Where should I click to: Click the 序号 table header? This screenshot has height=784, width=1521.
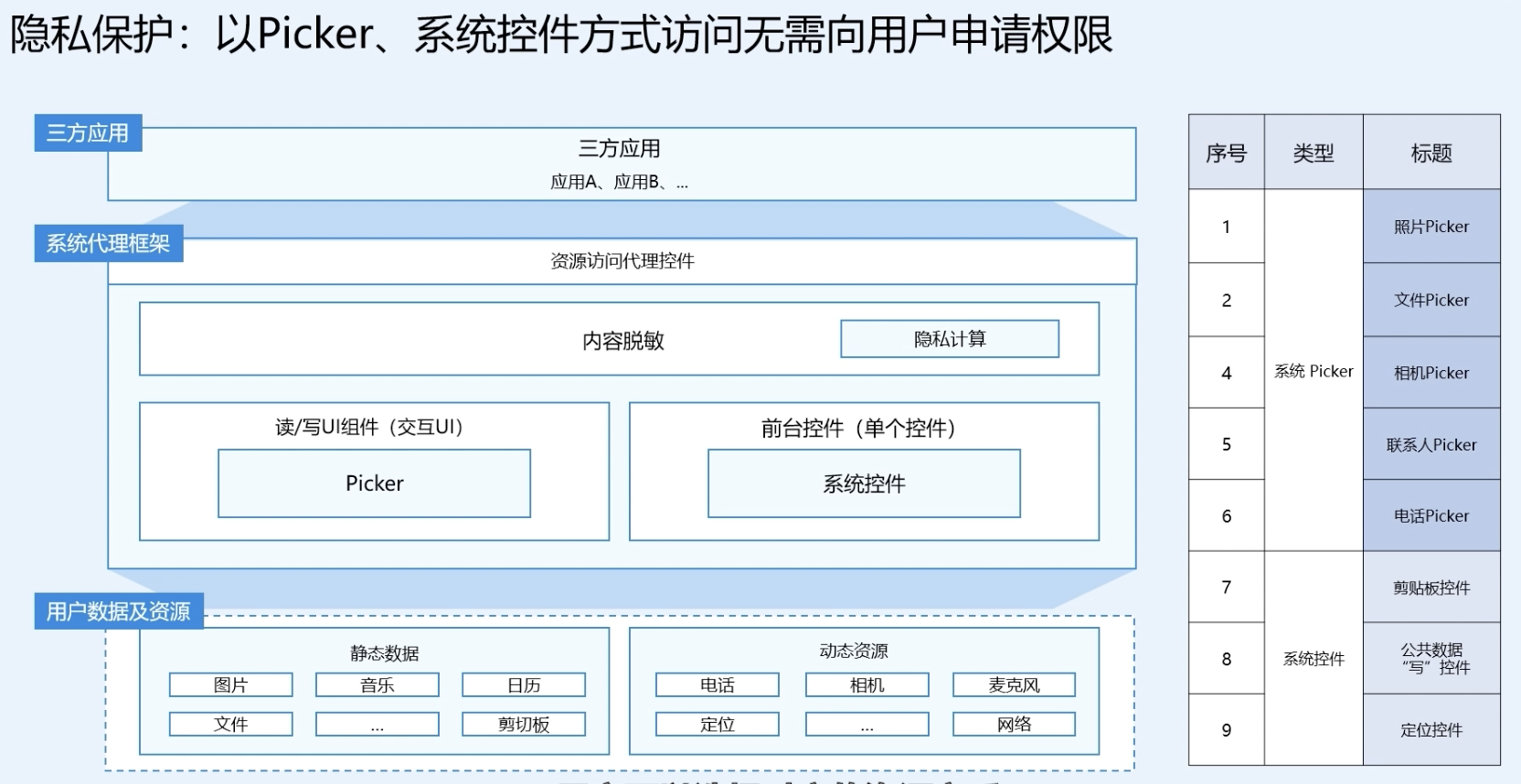[x=1227, y=153]
